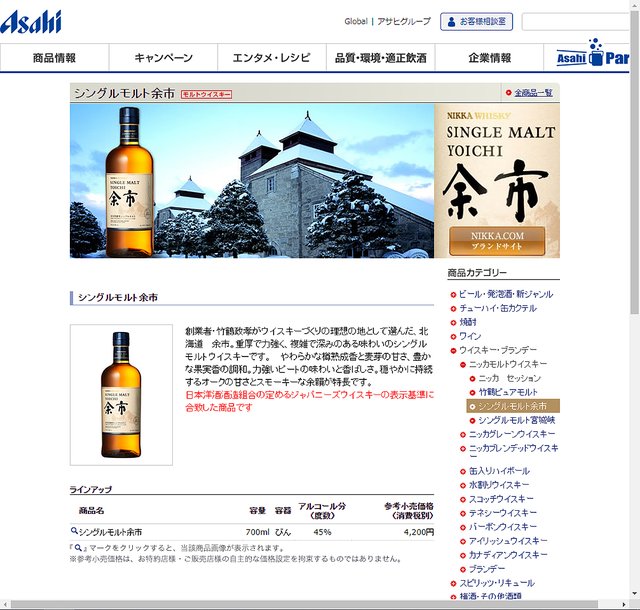Click the magnifier icon beside シングルモルト余市 row
Screen dimensions: 640x610
[74, 531]
